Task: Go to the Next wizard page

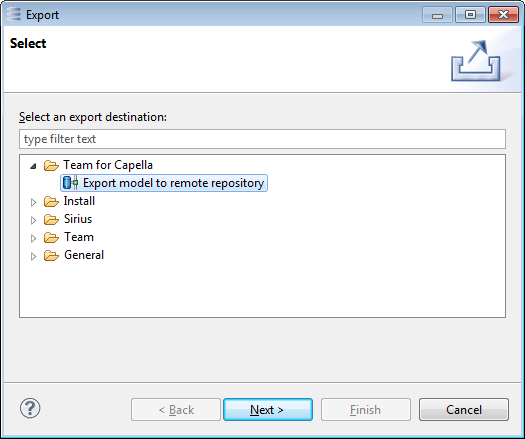Action: (x=268, y=410)
